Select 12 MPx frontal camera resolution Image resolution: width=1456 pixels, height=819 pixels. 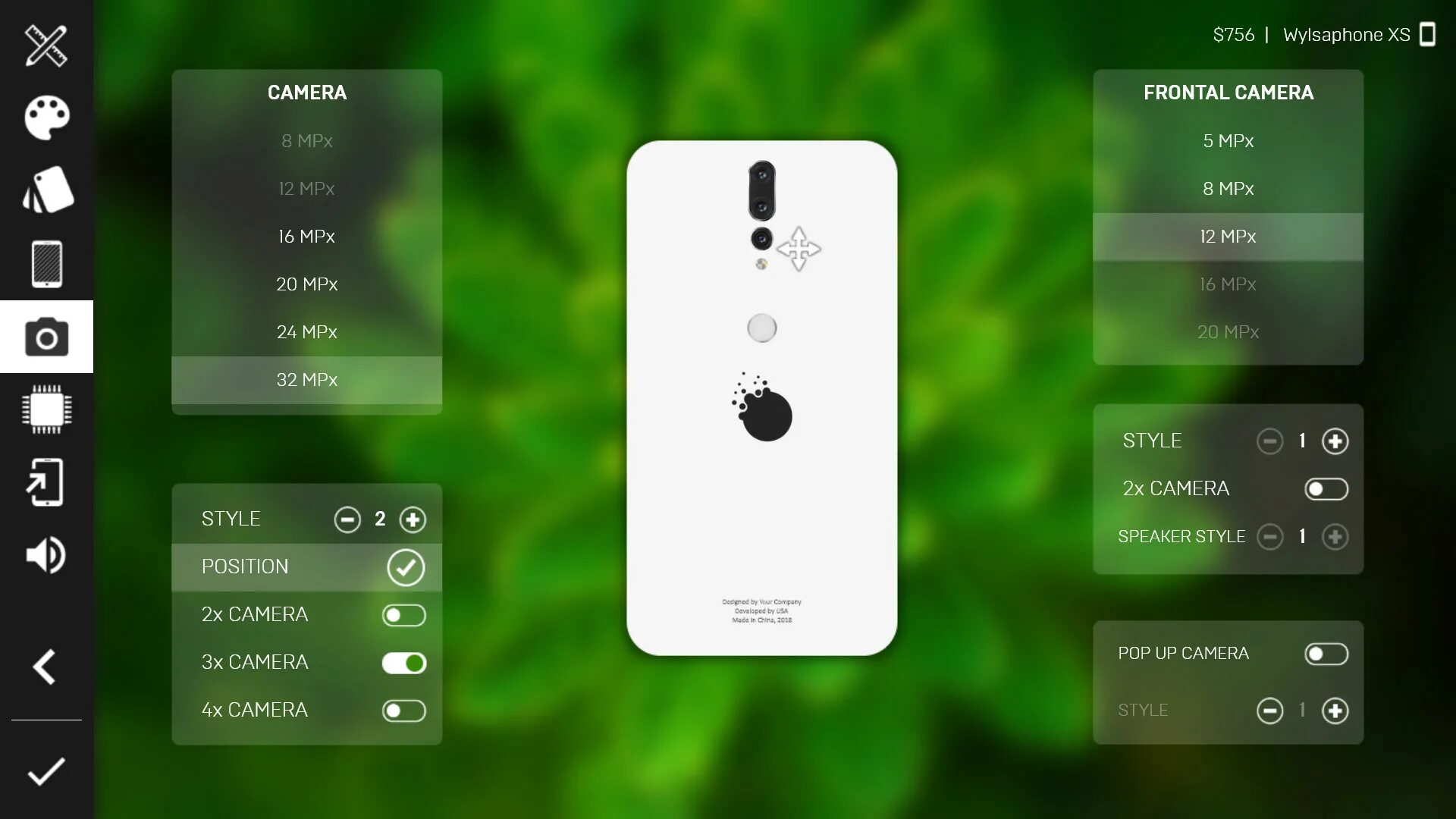1228,236
